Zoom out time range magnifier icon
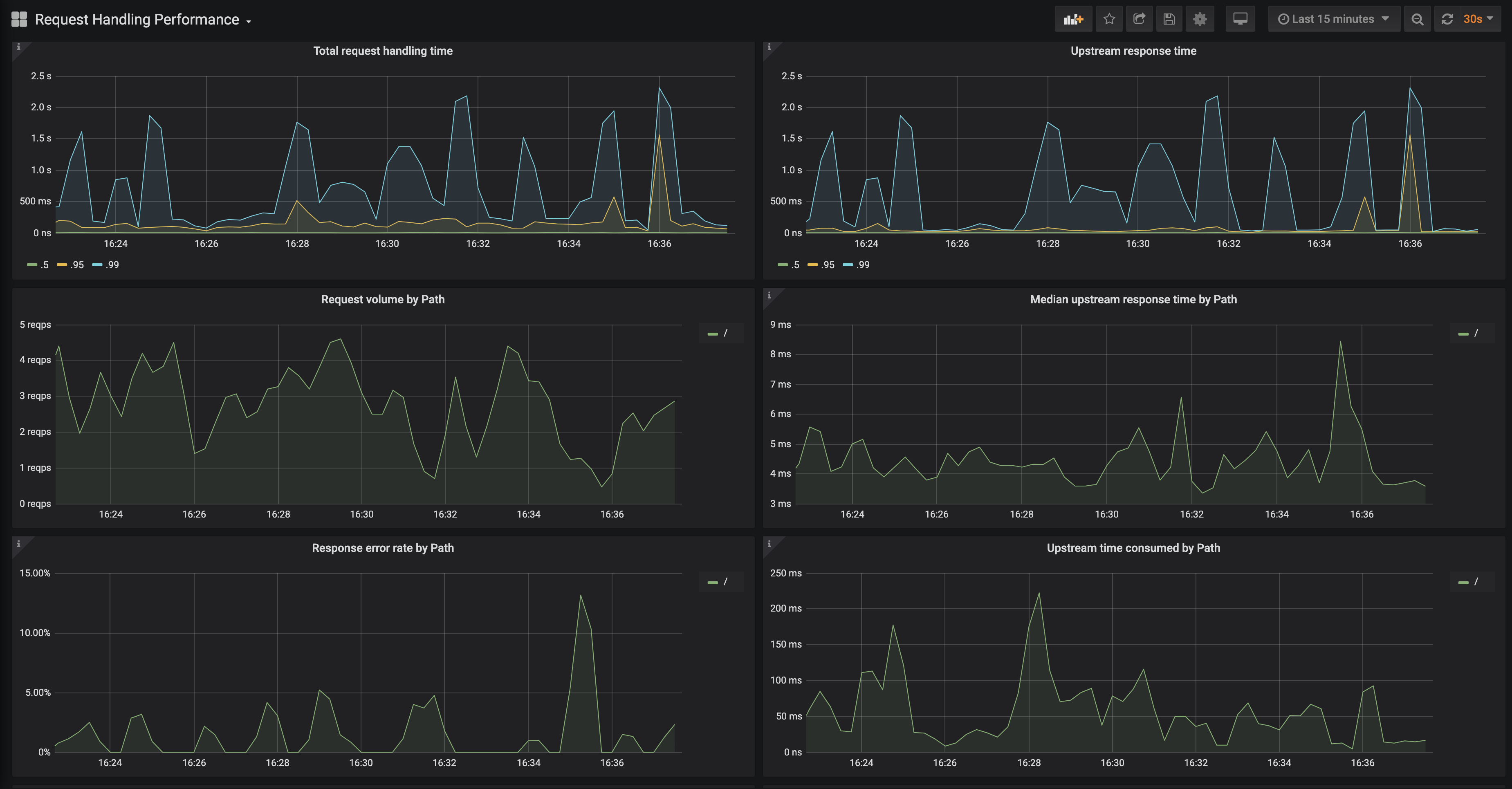The image size is (1512, 789). (x=1417, y=19)
